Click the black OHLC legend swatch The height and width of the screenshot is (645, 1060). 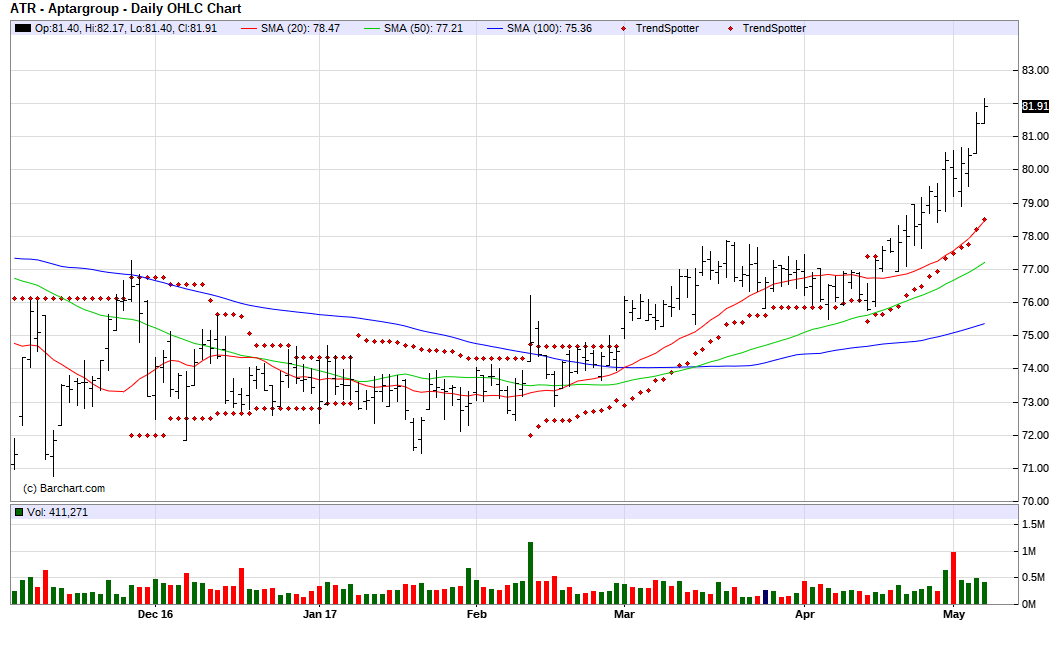pos(22,28)
